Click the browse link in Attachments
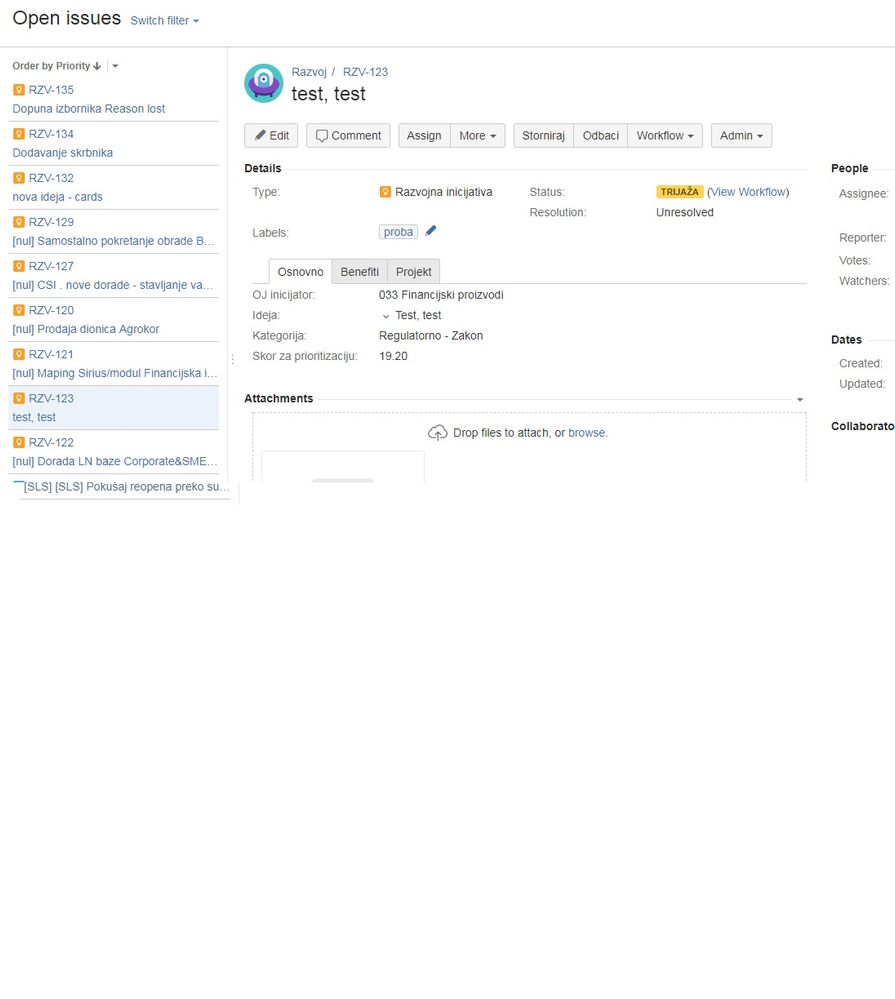 [x=587, y=433]
